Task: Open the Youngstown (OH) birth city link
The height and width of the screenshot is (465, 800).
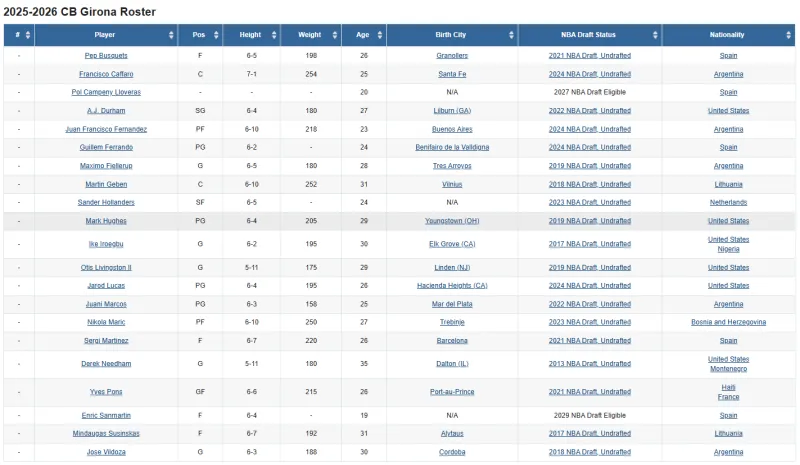Action: [x=452, y=221]
